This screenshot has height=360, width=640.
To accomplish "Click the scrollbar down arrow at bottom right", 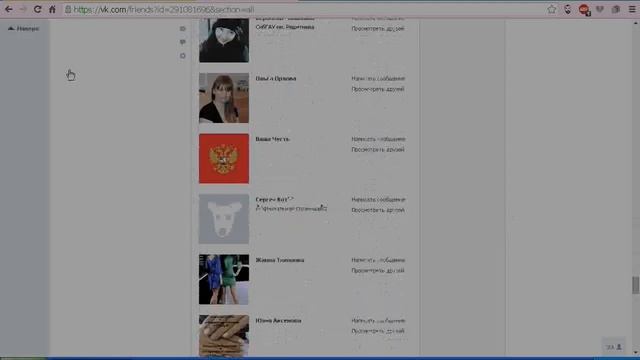I will point(636,353).
